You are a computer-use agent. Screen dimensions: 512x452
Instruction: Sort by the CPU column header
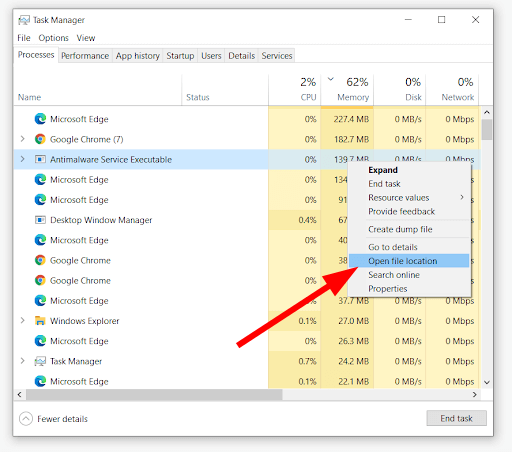coord(294,90)
